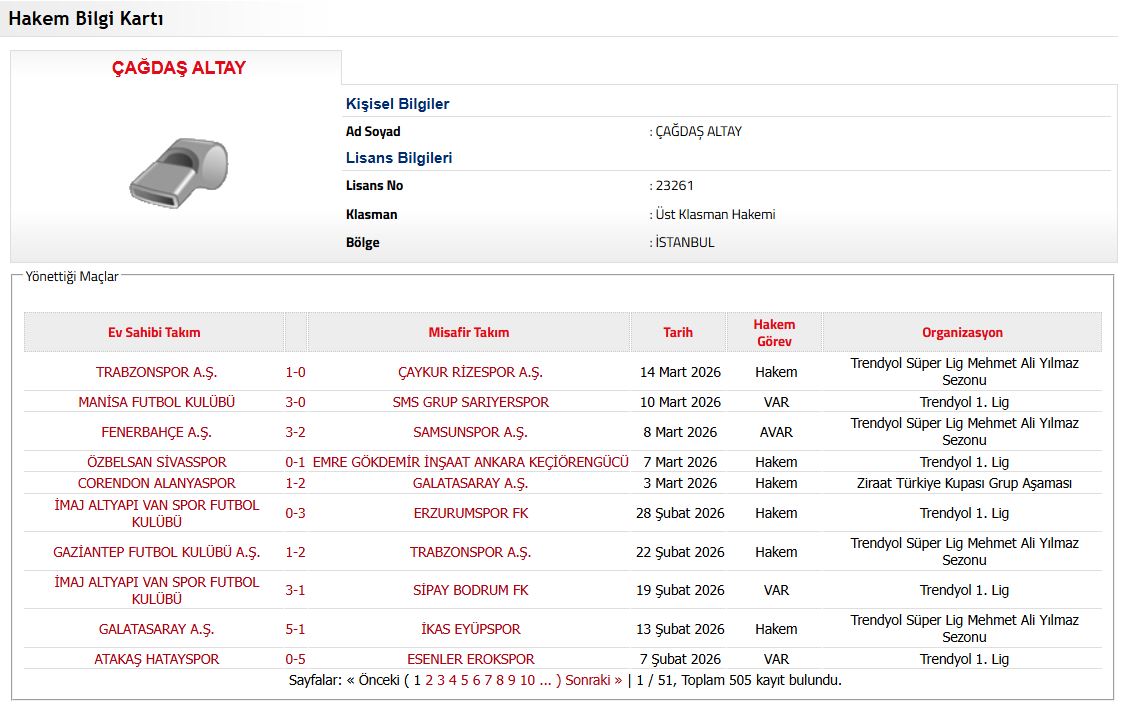Go to results page 2

click(x=429, y=681)
